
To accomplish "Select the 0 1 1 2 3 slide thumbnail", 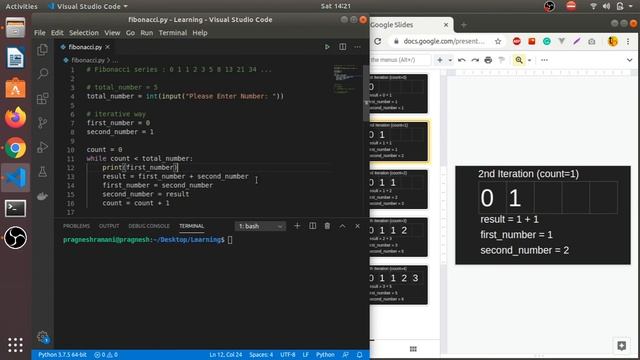I will 399,285.
